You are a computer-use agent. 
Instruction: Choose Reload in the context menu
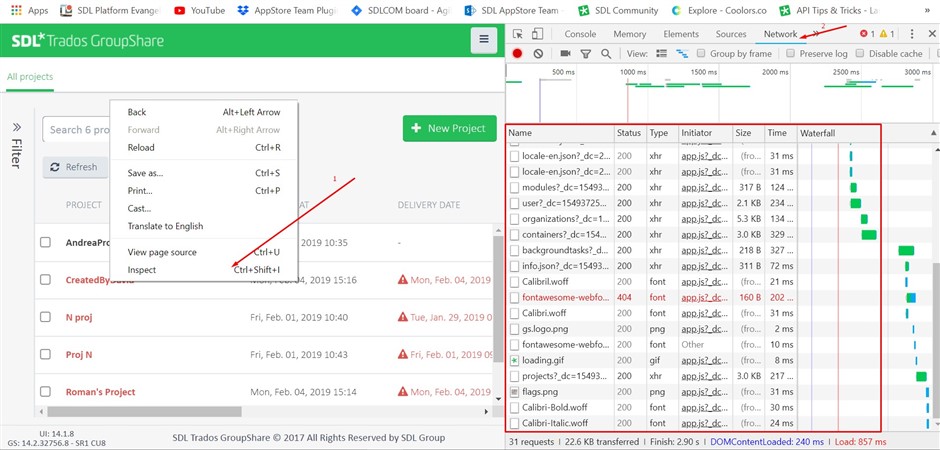204,147
